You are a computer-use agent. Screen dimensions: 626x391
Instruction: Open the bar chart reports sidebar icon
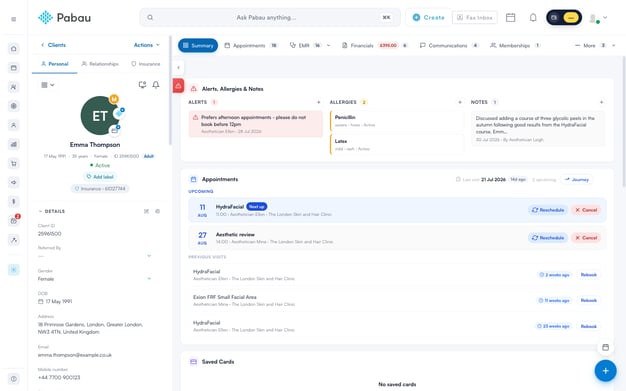click(x=14, y=144)
